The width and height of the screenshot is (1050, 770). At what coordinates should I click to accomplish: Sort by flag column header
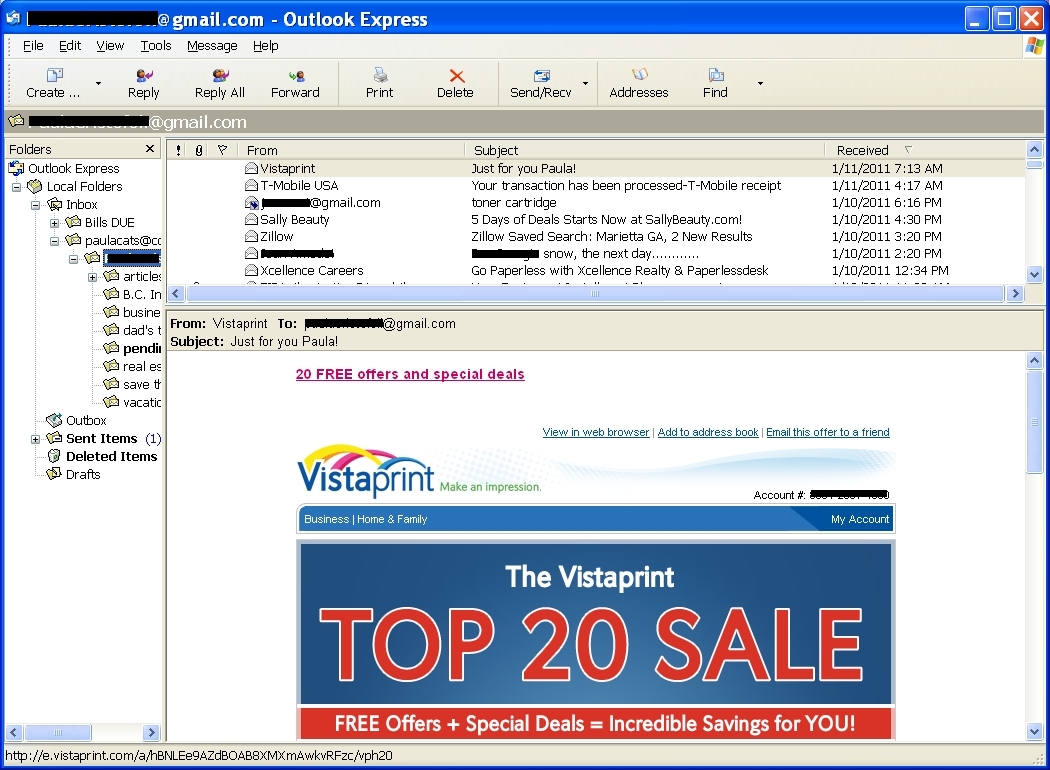click(223, 150)
